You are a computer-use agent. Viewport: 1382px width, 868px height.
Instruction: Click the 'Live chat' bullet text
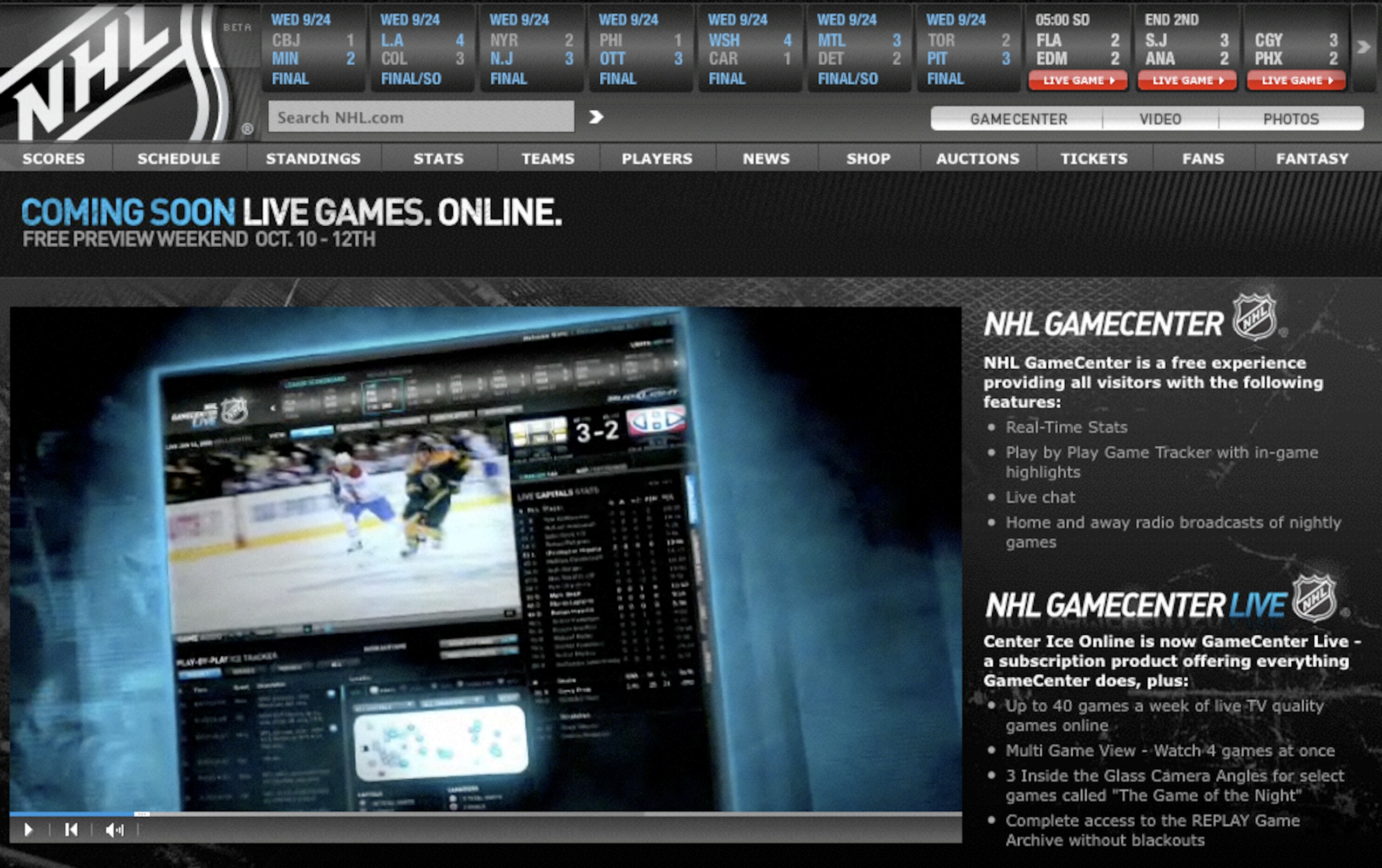1040,497
